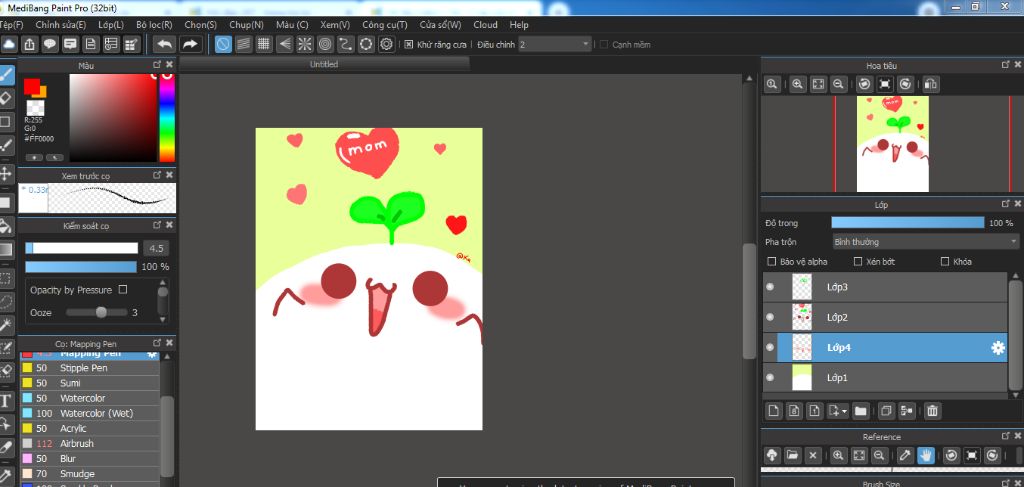Open Lớp4 layer settings gear

coord(998,348)
